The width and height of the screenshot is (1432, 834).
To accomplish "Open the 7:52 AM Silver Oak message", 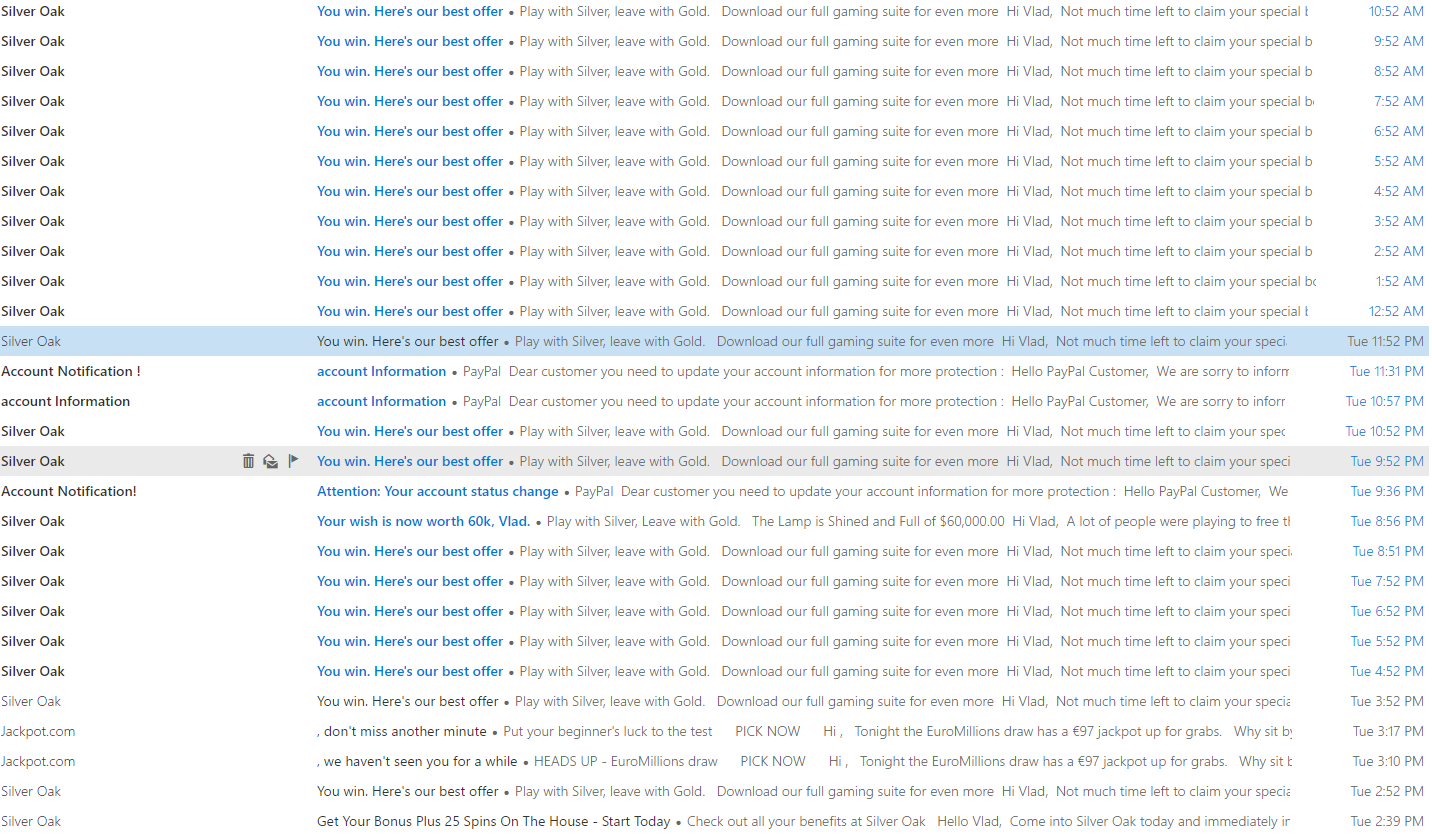I will click(x=716, y=101).
